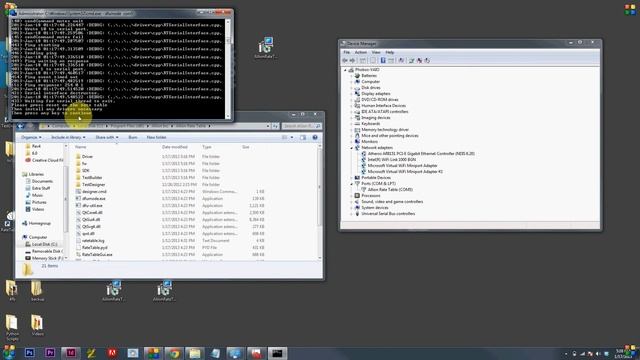Click Explorer file list vertical scrollbar

click(x=319, y=202)
